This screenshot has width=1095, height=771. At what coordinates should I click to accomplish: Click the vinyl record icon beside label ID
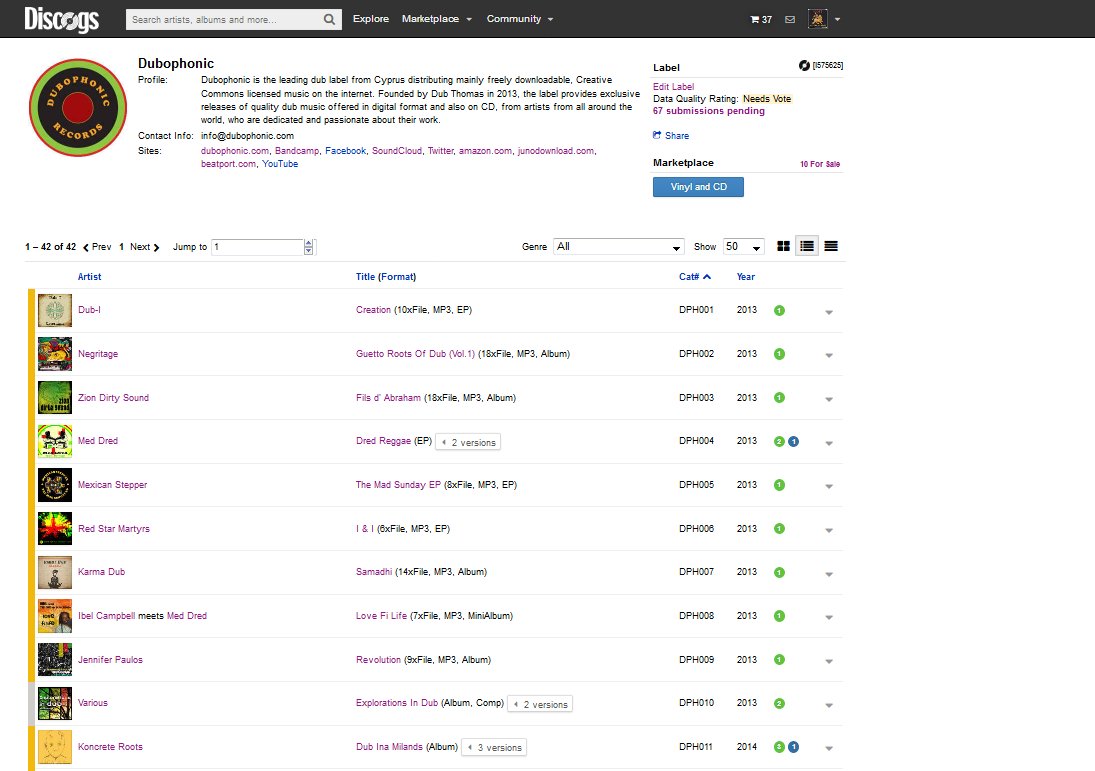(x=804, y=65)
